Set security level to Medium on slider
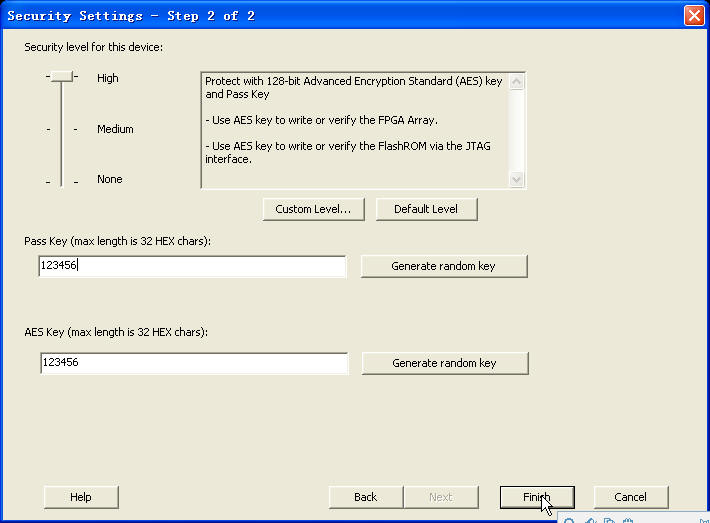Viewport: 710px width, 523px height. (62, 130)
